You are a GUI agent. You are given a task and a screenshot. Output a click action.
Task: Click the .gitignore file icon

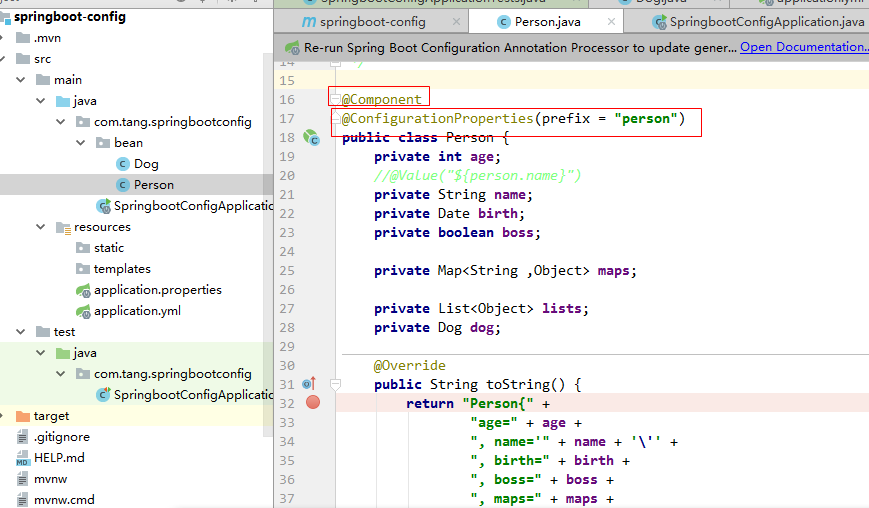click(x=22, y=437)
